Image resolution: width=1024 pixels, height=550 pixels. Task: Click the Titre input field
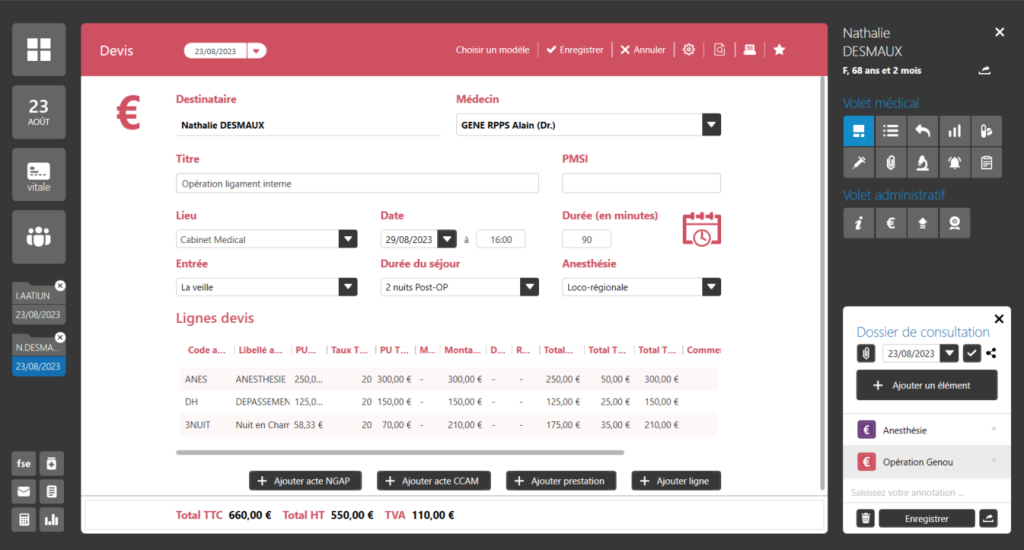tap(357, 184)
